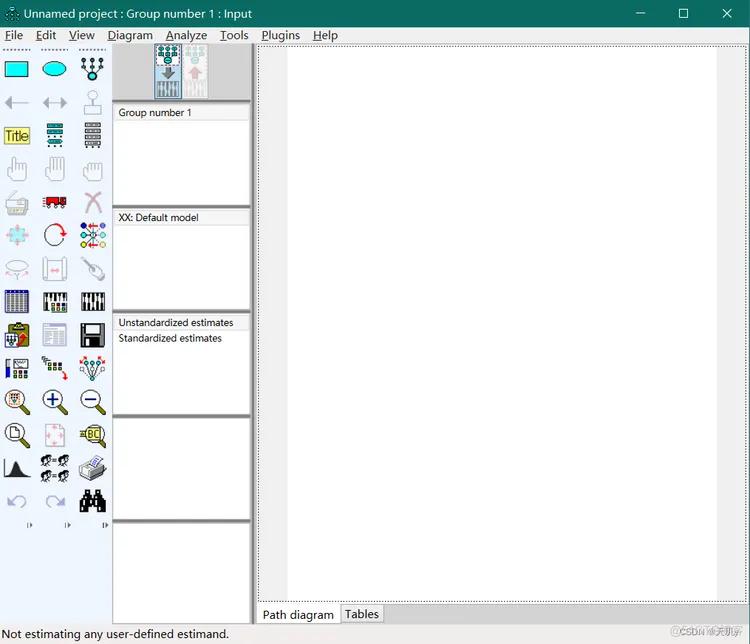Select the latent variable indicator drawing tool
The width and height of the screenshot is (750, 644).
click(x=92, y=69)
